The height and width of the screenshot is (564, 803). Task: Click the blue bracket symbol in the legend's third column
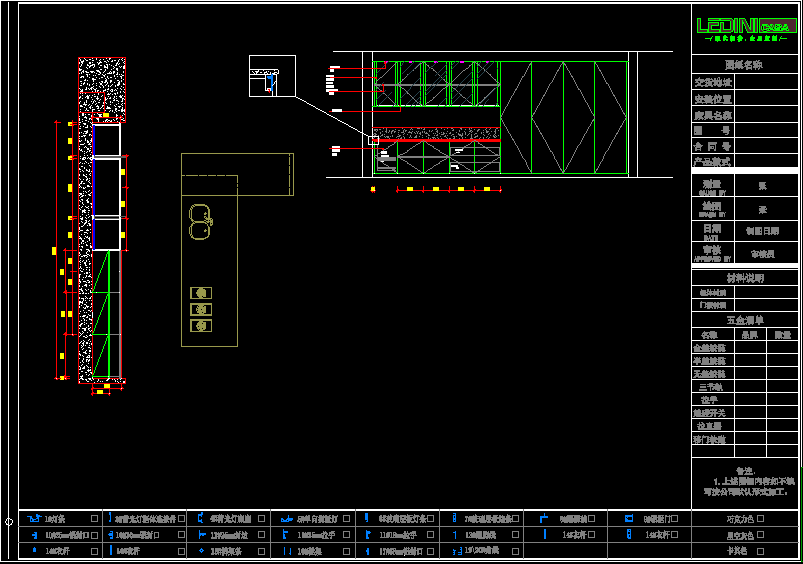201,519
